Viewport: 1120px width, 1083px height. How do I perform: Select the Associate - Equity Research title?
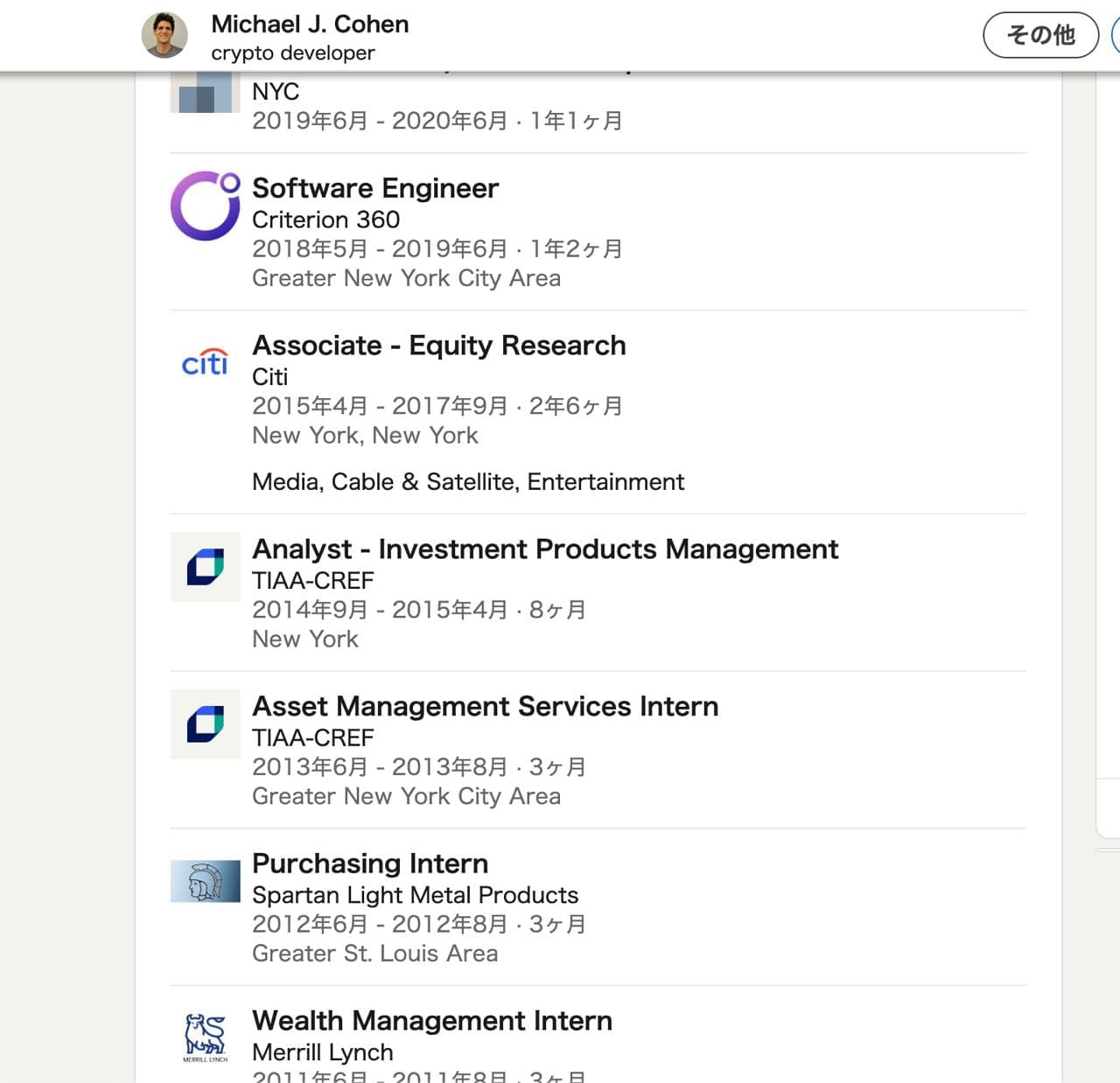(438, 346)
